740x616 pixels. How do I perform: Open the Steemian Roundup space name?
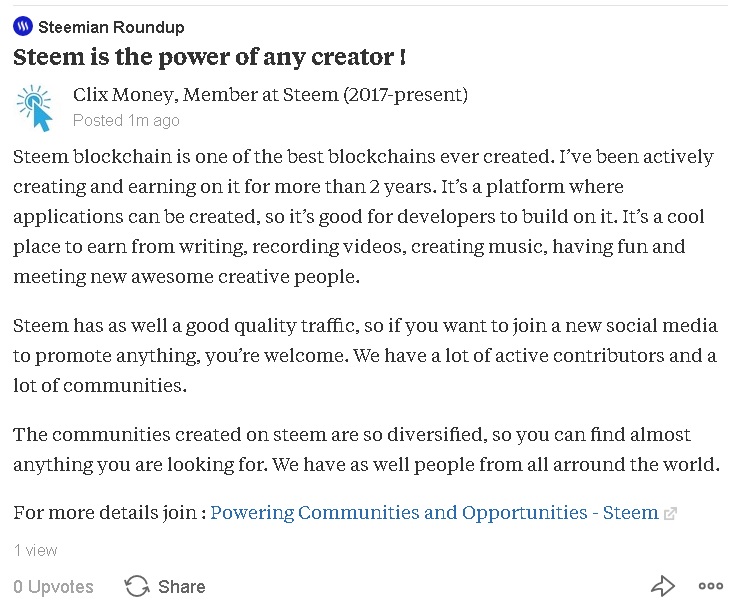pyautogui.click(x=111, y=27)
